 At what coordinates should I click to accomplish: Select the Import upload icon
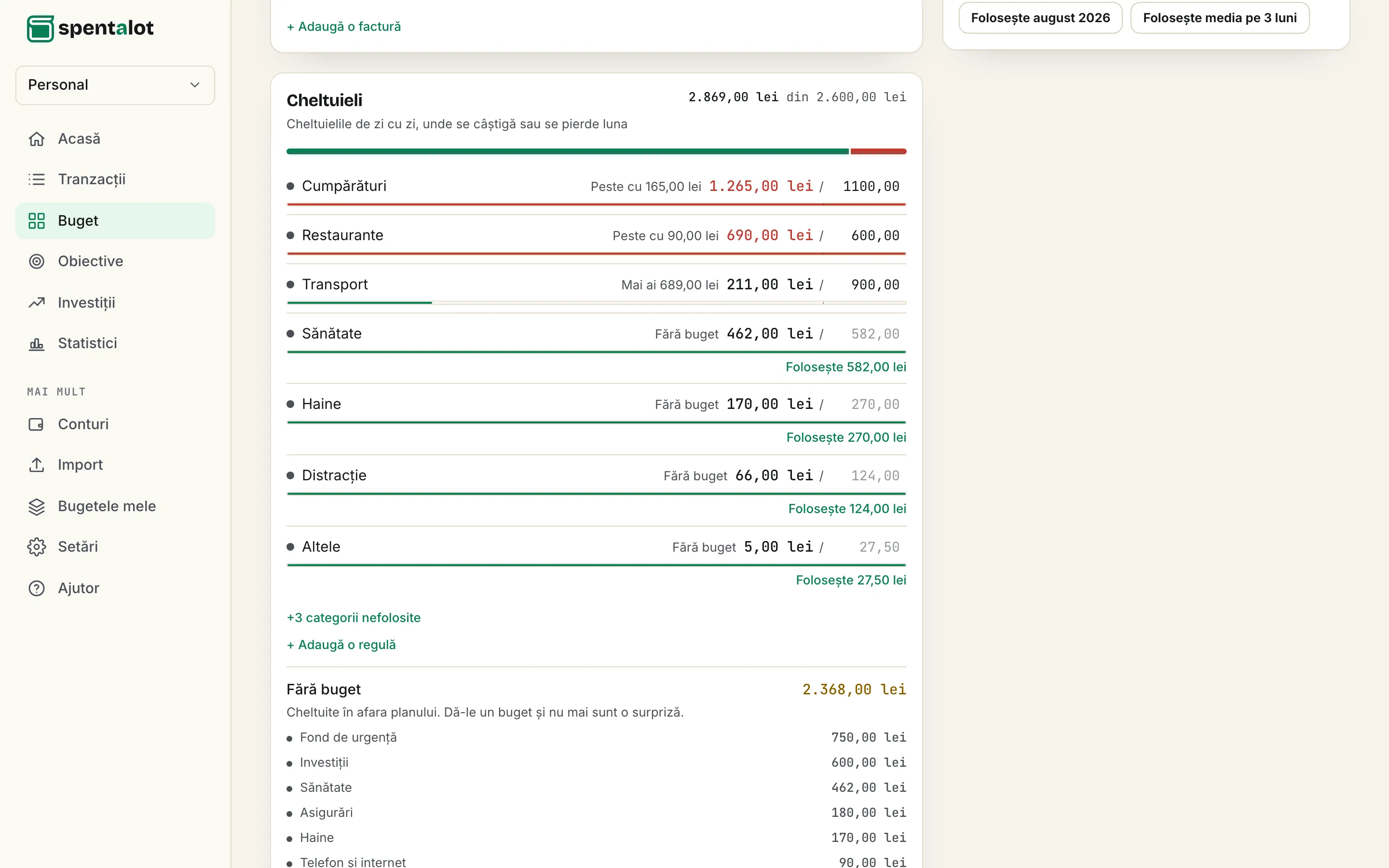click(x=37, y=465)
